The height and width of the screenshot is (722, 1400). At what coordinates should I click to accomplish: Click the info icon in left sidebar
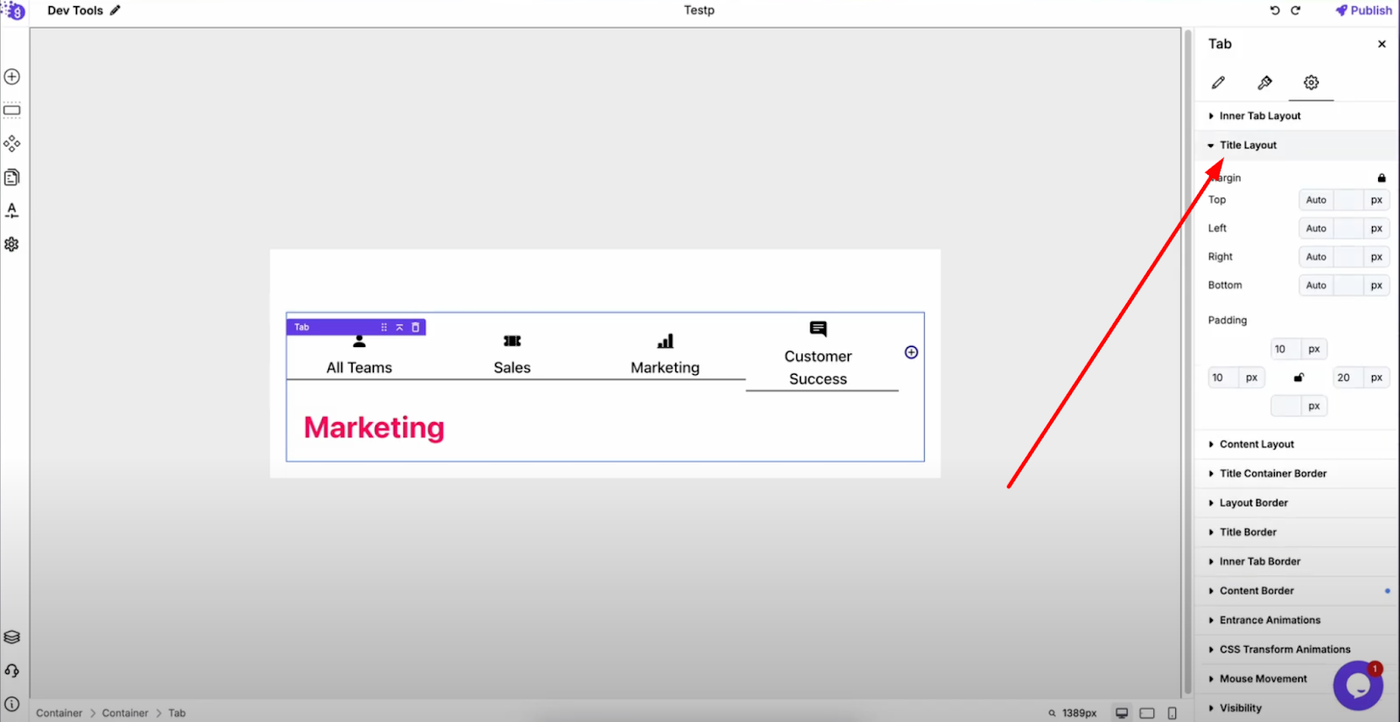click(x=12, y=704)
